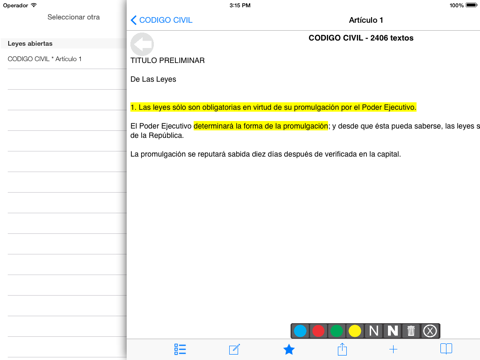Viewport: 480px width, 360px height.
Task: Choose the yellow highlight color
Action: click(x=355, y=331)
